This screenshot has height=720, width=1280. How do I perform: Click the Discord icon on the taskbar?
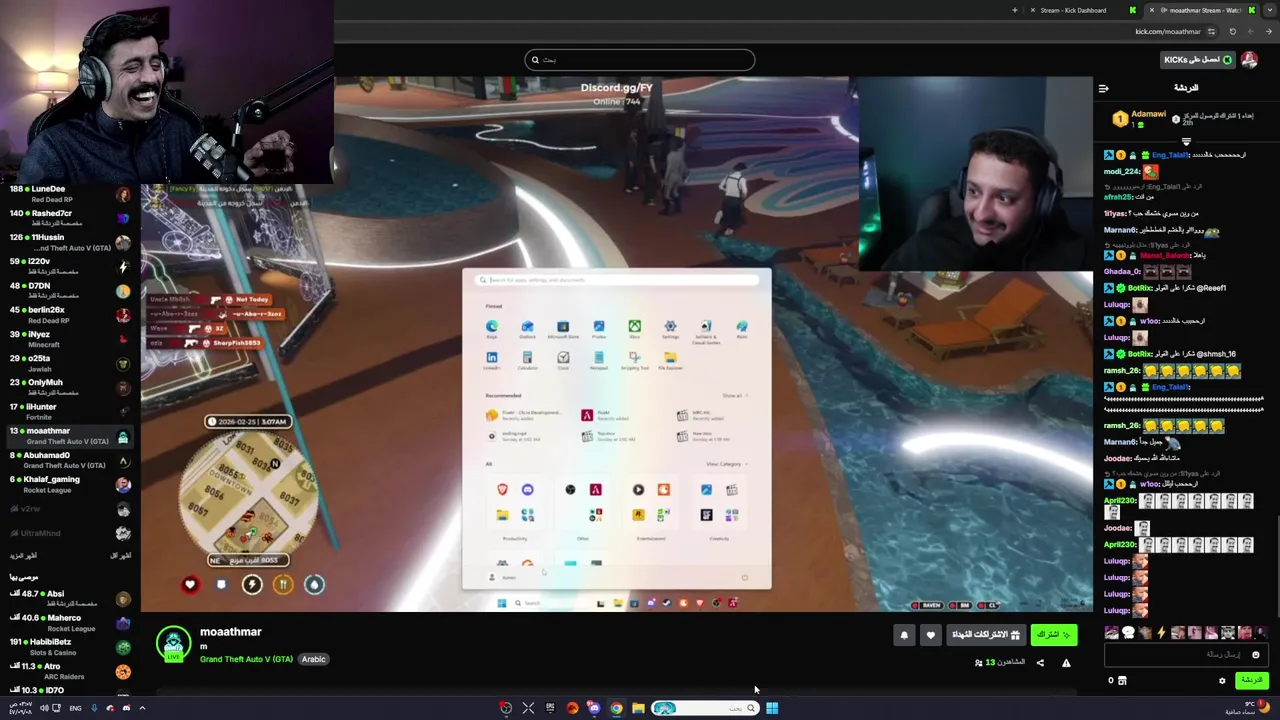[594, 708]
